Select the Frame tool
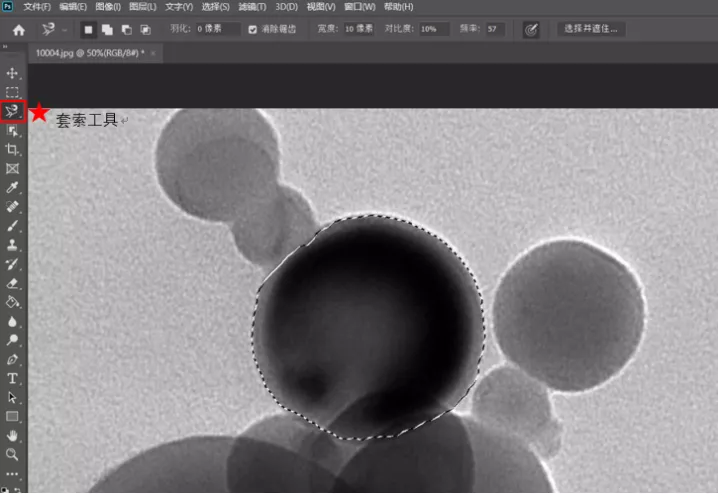 point(12,168)
